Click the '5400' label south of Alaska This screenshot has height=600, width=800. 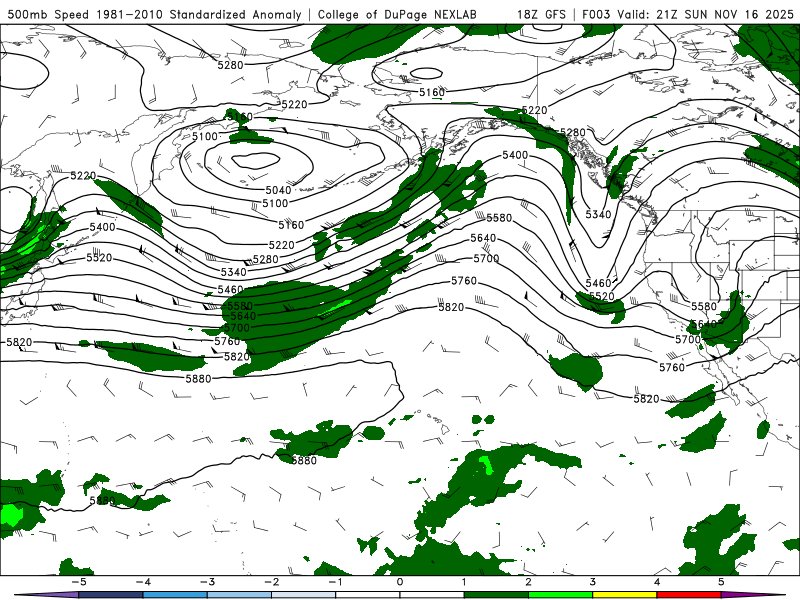pos(515,155)
